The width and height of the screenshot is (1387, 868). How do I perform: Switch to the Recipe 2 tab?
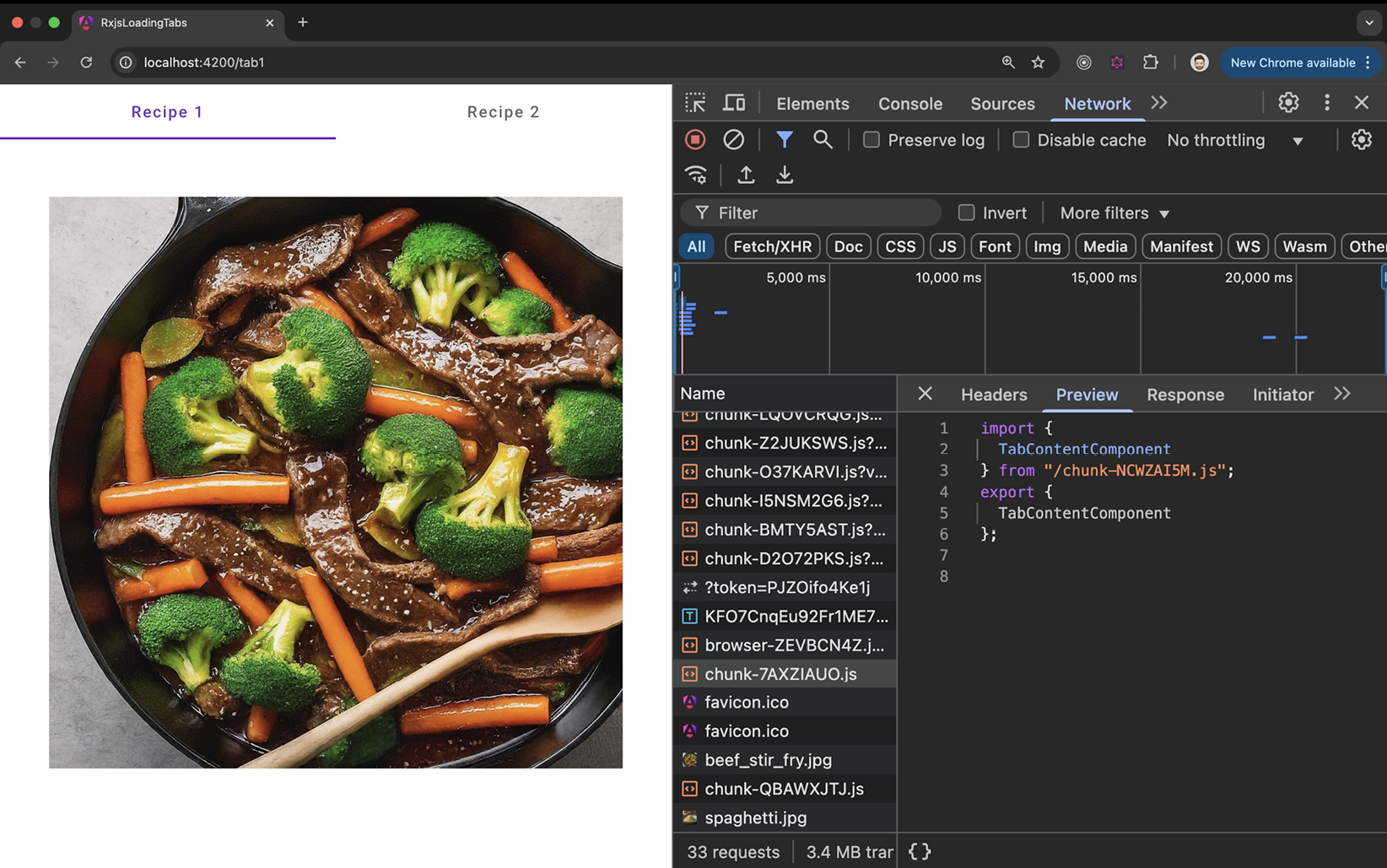503,111
